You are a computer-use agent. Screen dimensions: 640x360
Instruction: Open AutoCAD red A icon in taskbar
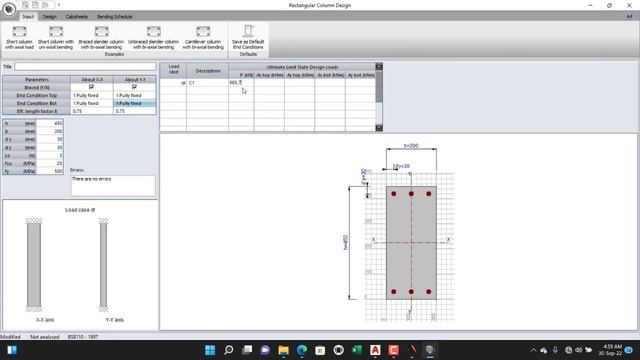point(376,350)
